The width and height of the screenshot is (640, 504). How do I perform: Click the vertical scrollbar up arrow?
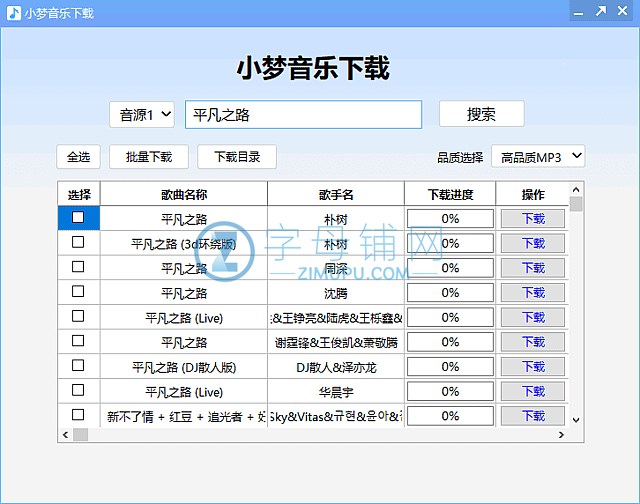pos(576,189)
